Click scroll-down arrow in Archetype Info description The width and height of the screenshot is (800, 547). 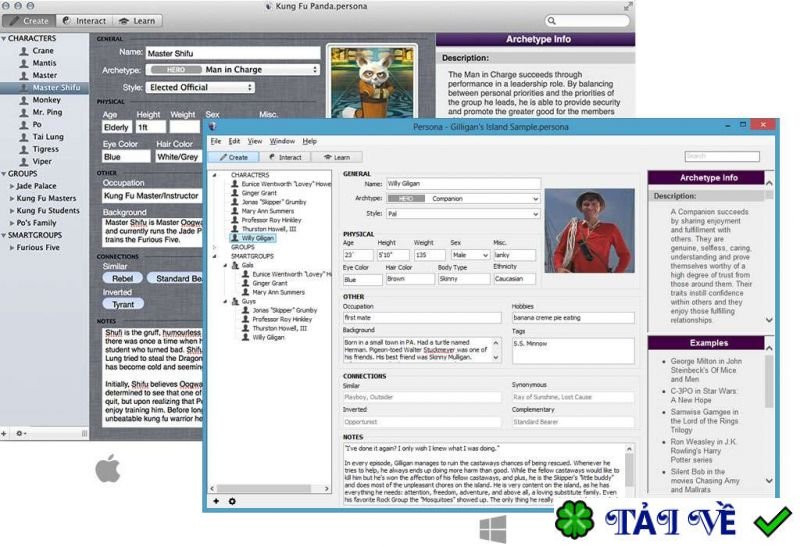coord(769,320)
